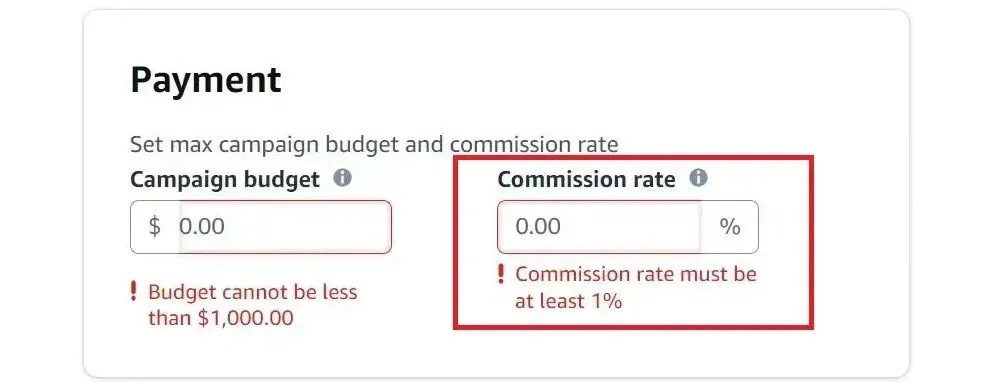Screen dimensions: 998x382
Task: Click the exclamation icon beside commission rate error
Action: tap(500, 274)
